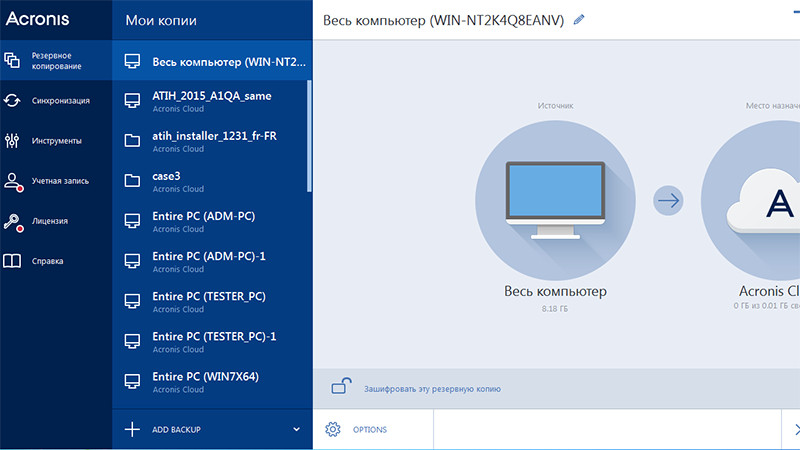Open Лицензия menu item
The height and width of the screenshot is (450, 800).
tap(56, 221)
